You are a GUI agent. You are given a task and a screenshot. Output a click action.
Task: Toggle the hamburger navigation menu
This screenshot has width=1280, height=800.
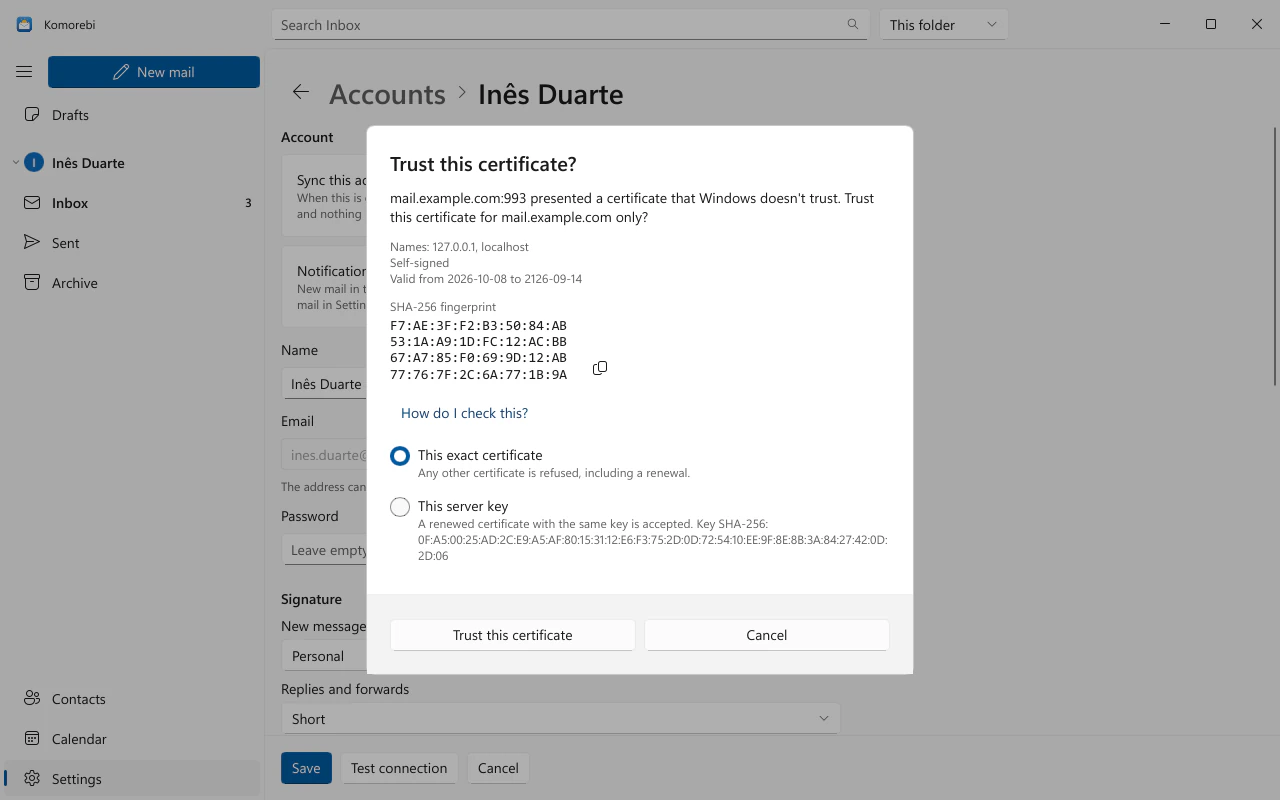tap(24, 72)
